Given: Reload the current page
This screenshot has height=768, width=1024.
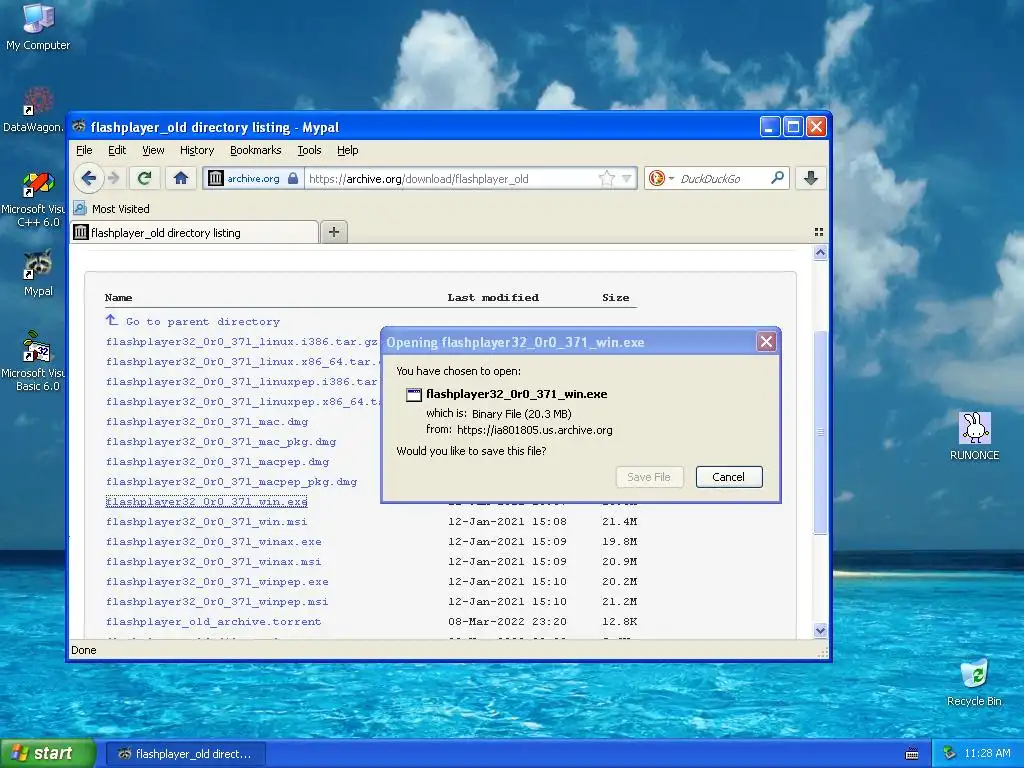Looking at the screenshot, I should [144, 178].
